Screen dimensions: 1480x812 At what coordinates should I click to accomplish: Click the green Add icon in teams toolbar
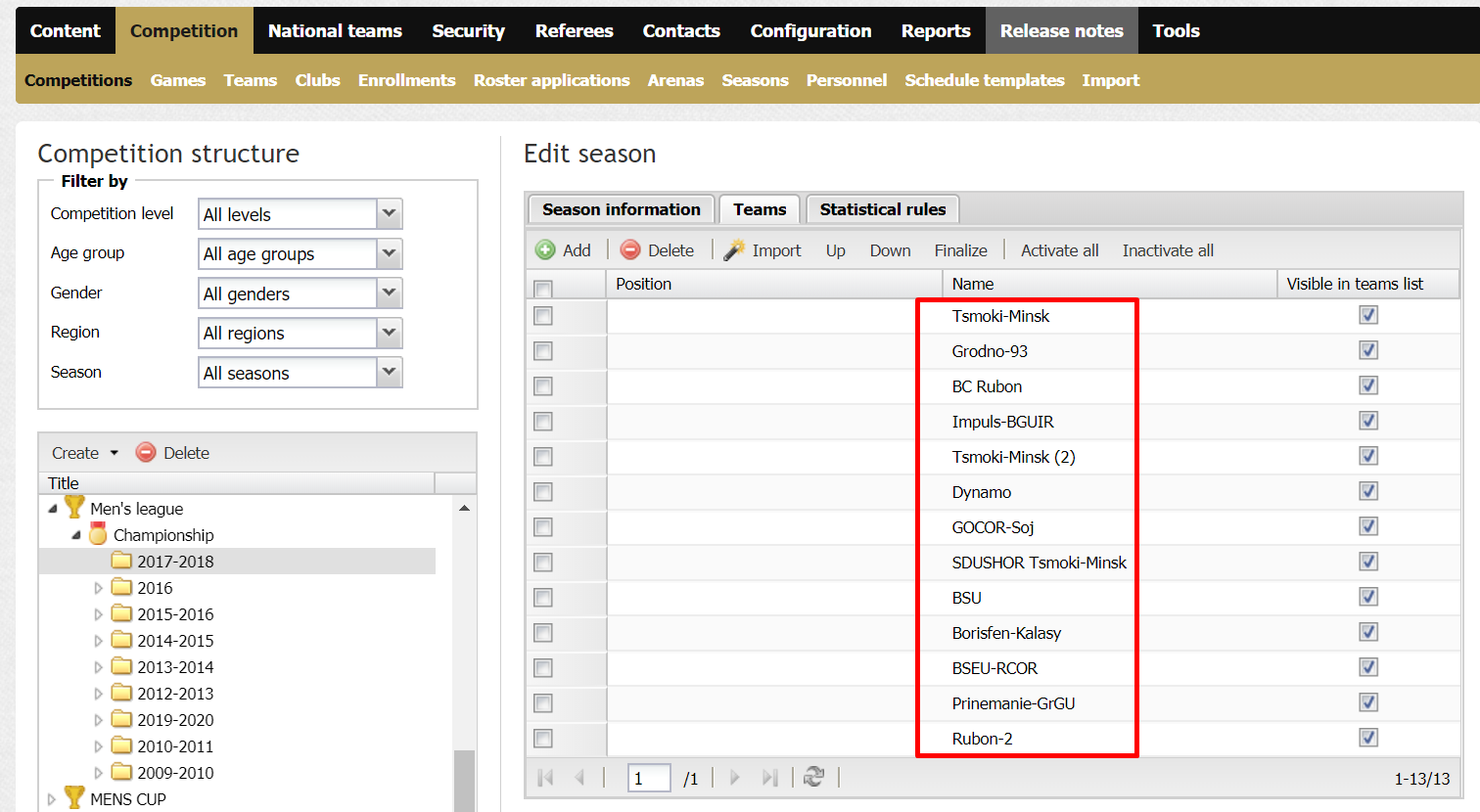coord(545,250)
